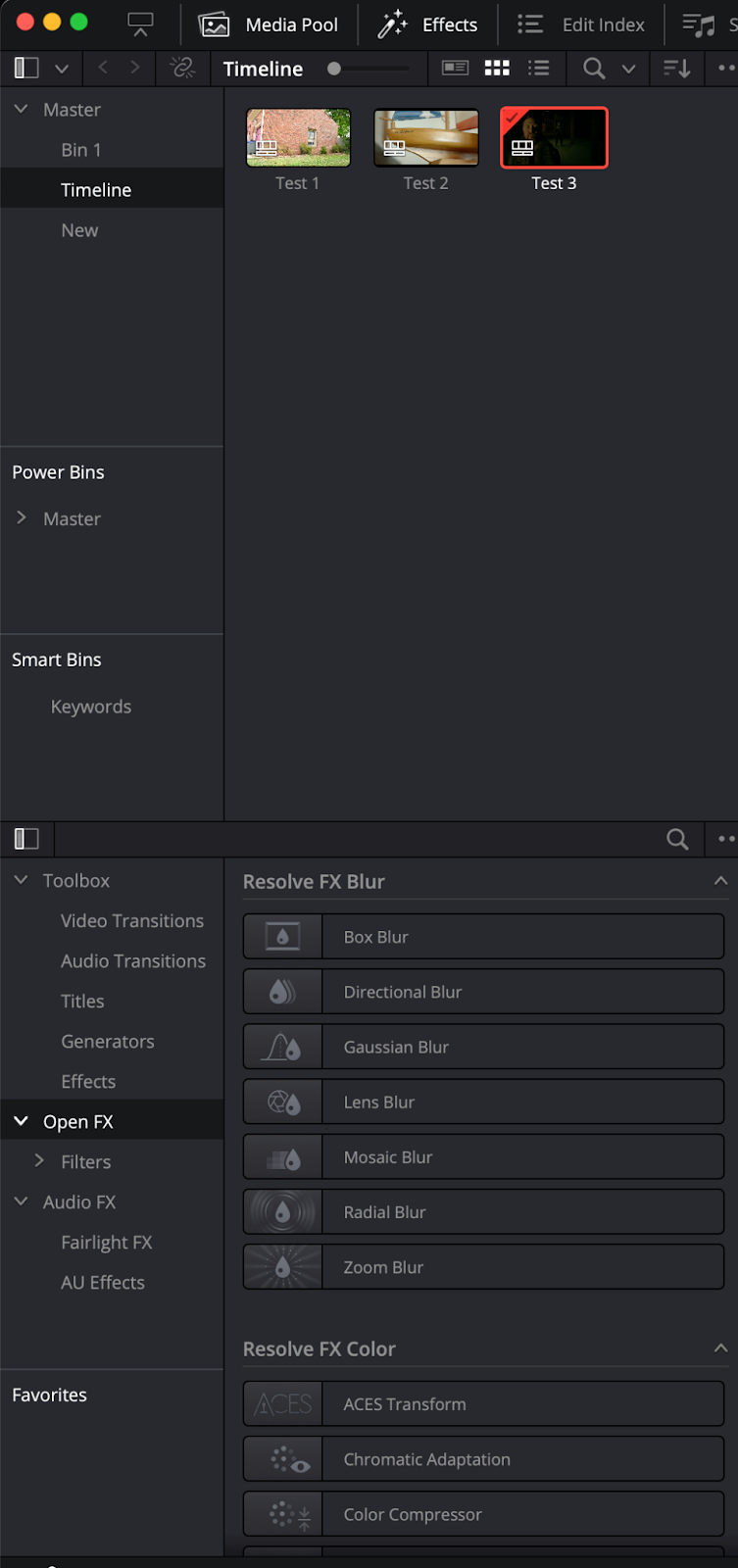The image size is (738, 1568).
Task: Open the search options dropdown arrow
Action: [628, 69]
